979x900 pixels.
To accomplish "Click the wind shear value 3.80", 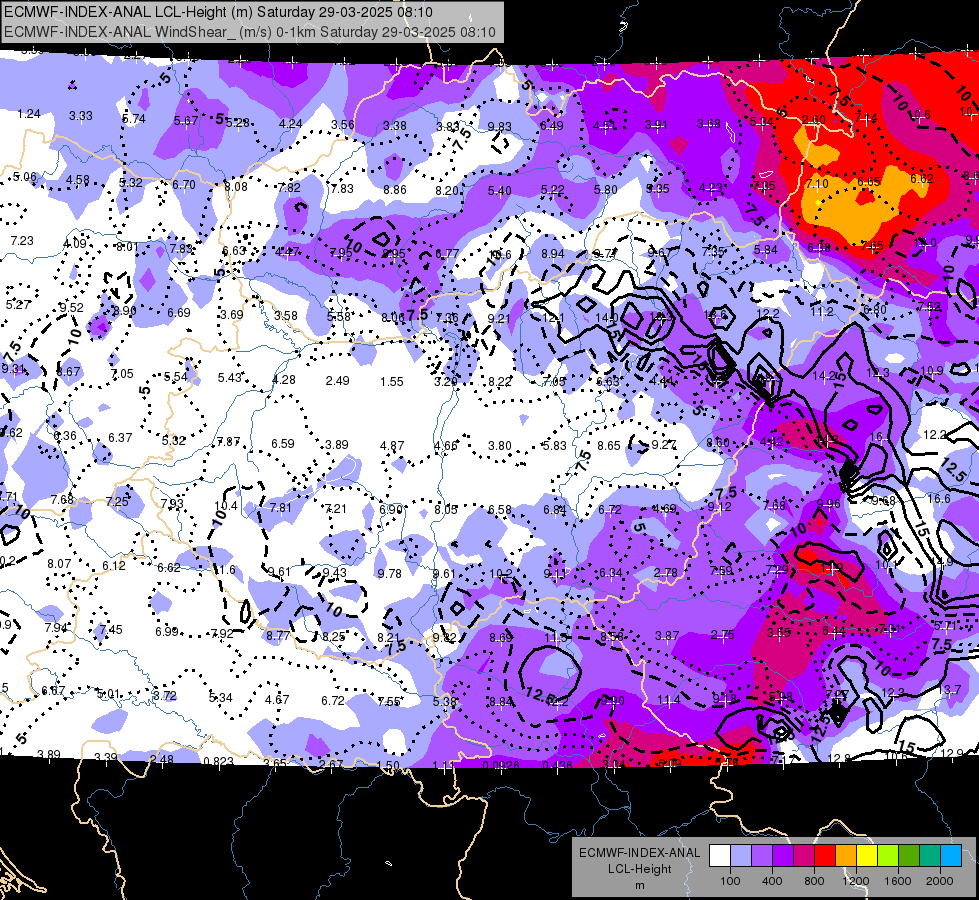I will (x=499, y=446).
